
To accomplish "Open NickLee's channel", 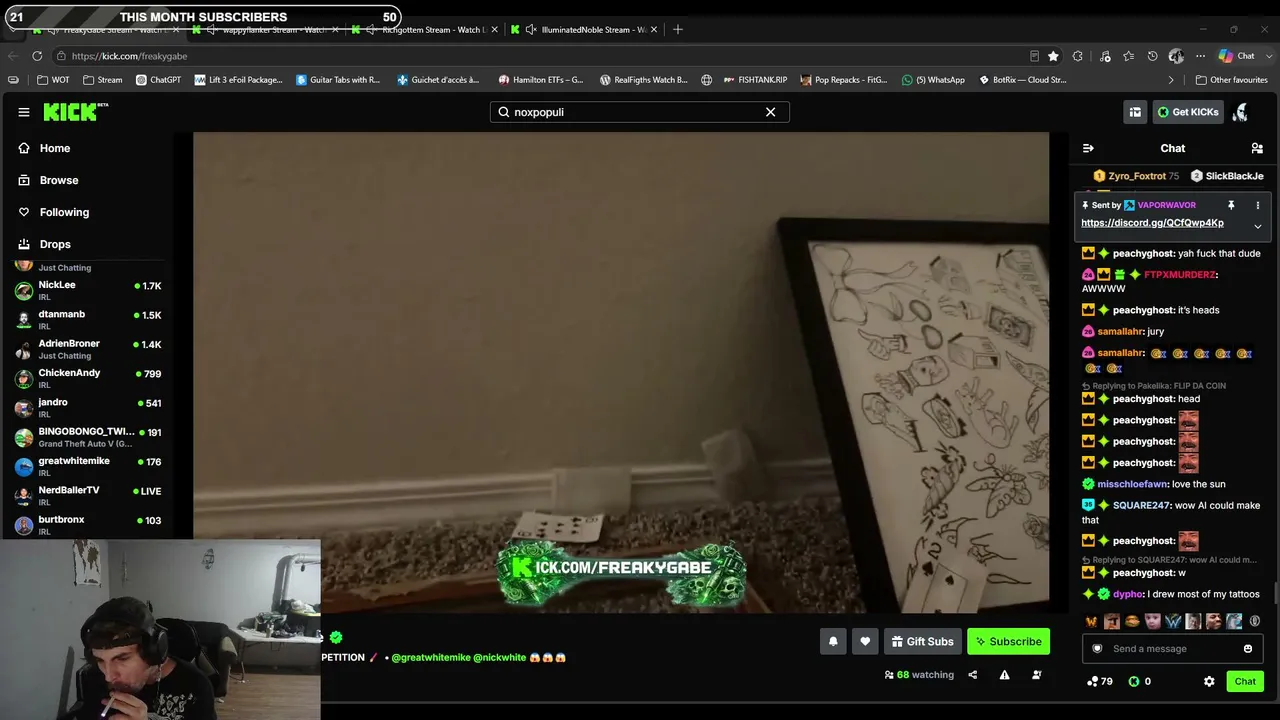I will [x=88, y=290].
